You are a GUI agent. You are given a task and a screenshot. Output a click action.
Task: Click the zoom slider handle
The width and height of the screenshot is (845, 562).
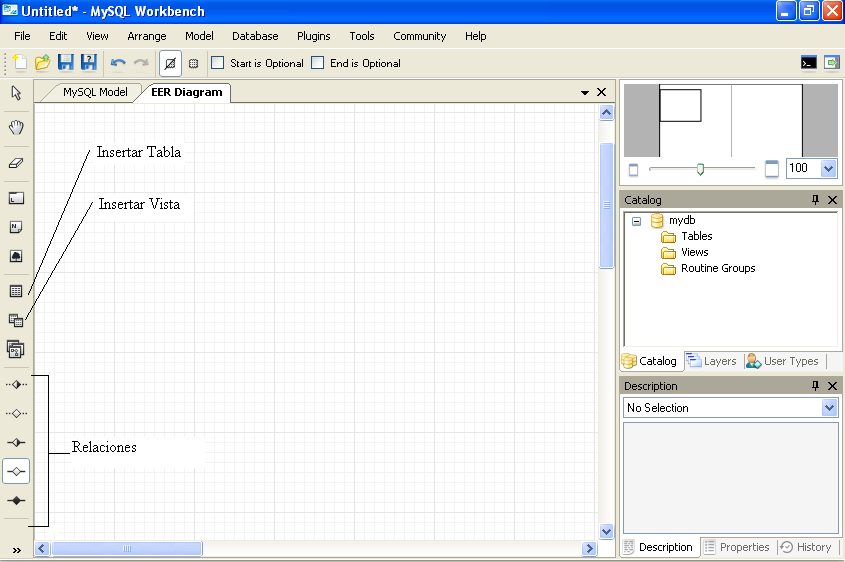pyautogui.click(x=700, y=169)
